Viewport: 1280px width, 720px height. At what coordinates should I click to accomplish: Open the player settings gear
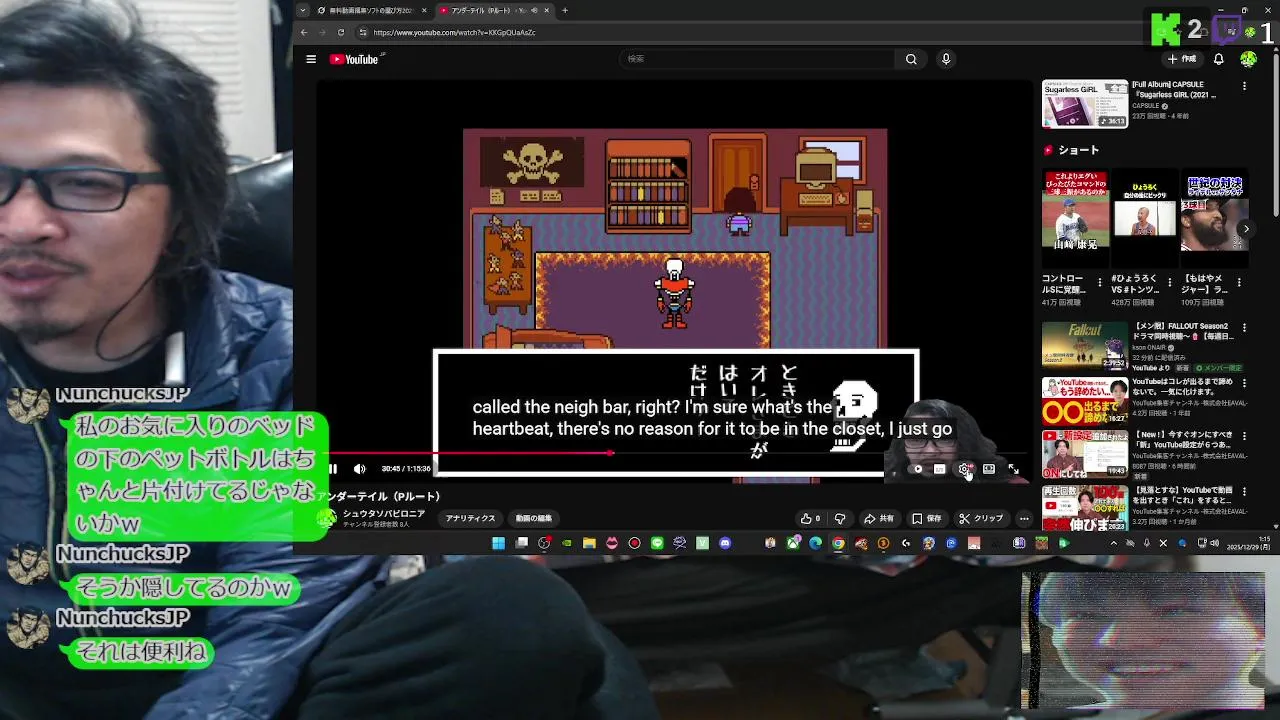pyautogui.click(x=964, y=468)
